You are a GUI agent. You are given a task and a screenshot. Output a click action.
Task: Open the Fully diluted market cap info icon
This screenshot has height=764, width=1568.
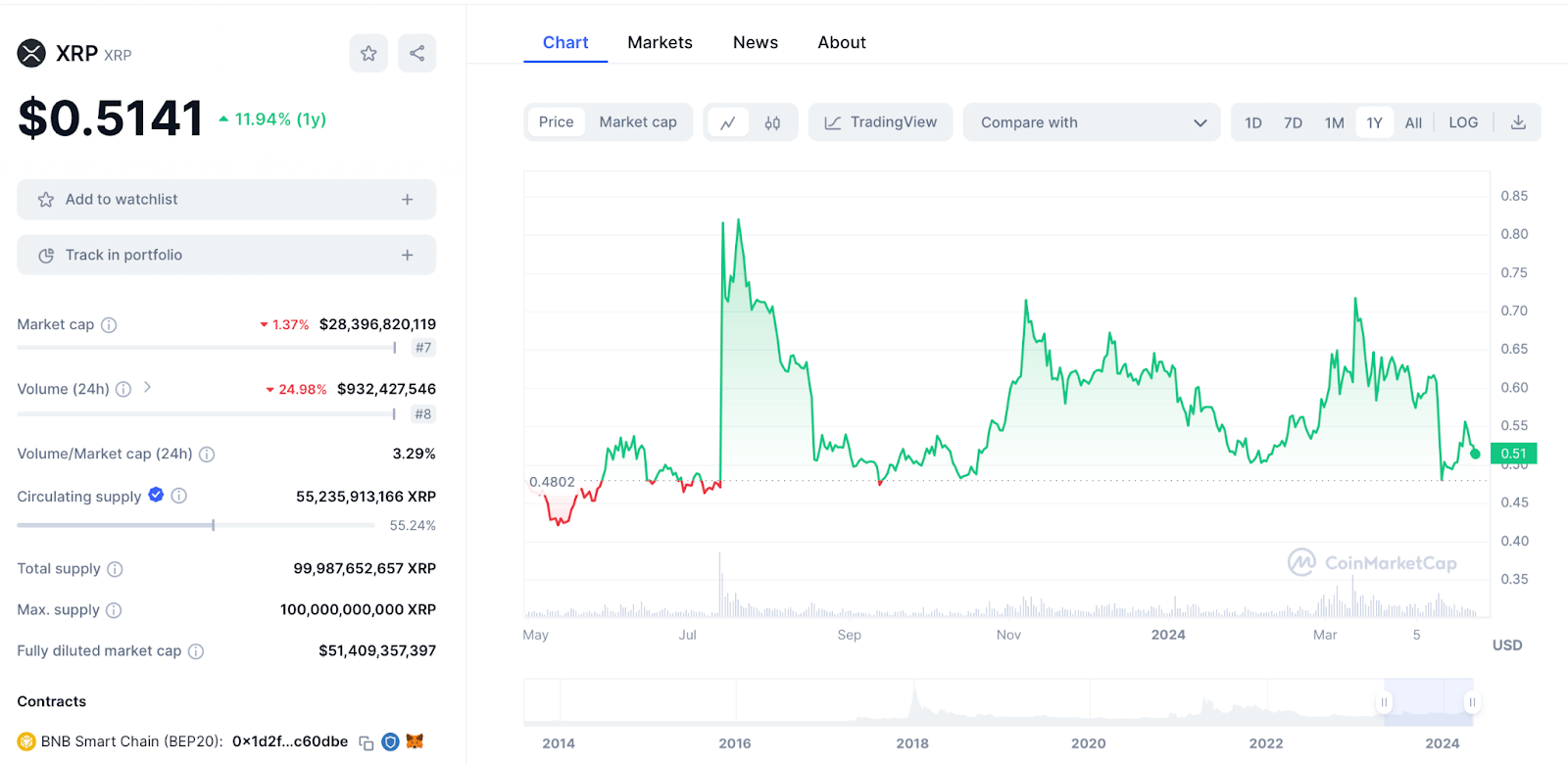196,651
